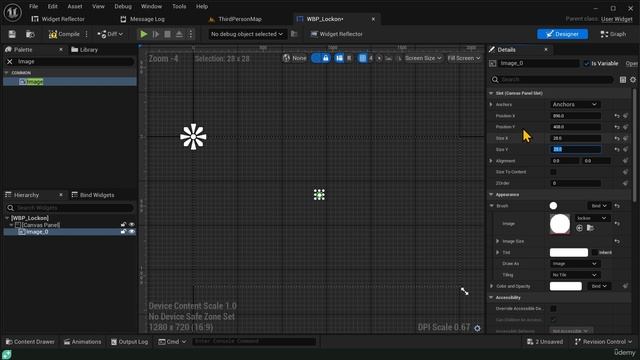Screen dimensions: 640x360
Task: Stop simulation using the square button
Action: (167, 34)
